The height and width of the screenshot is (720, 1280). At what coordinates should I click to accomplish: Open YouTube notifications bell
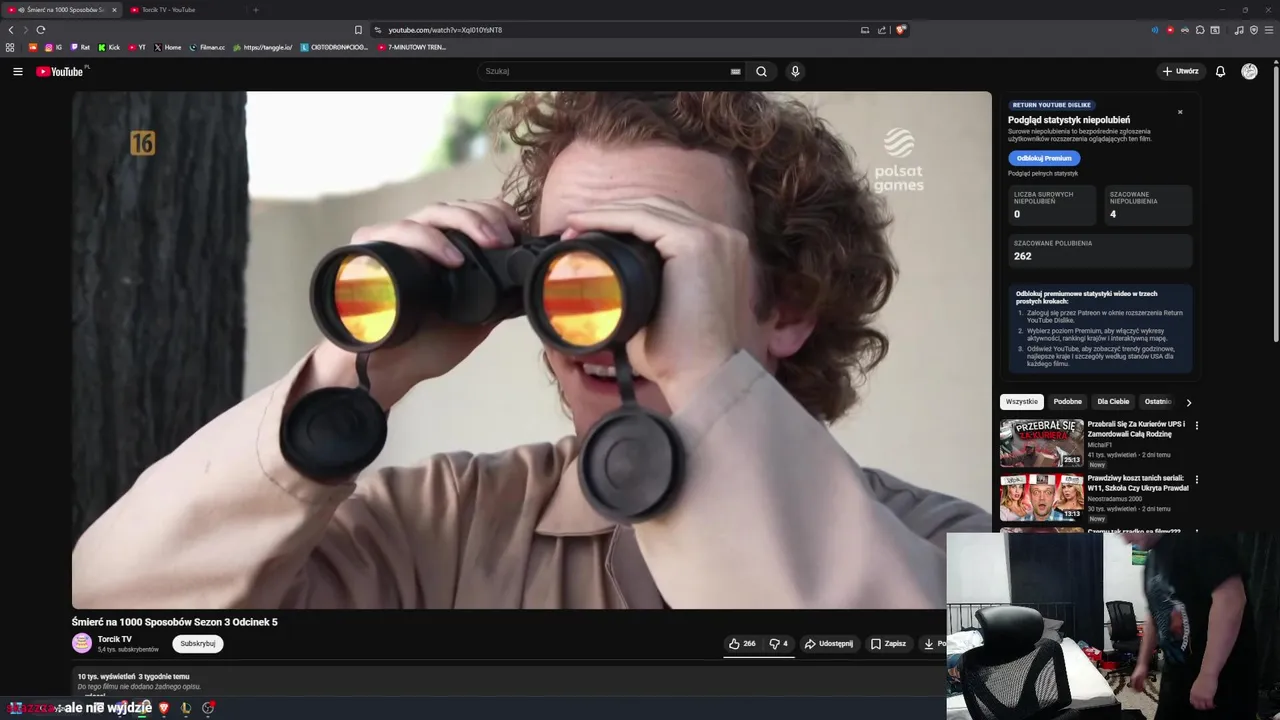[1220, 71]
